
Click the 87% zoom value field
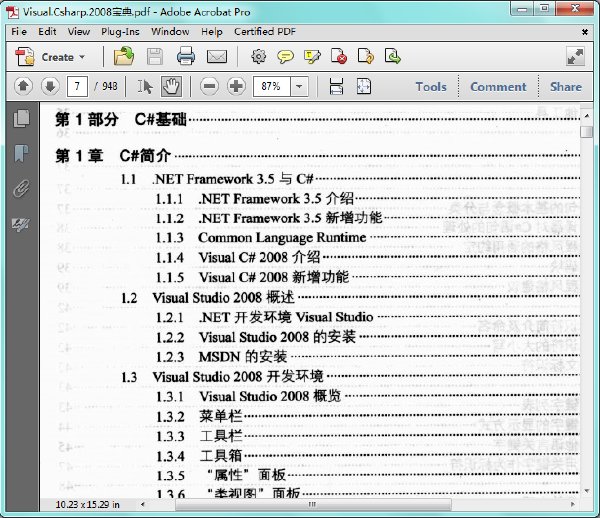pos(271,86)
